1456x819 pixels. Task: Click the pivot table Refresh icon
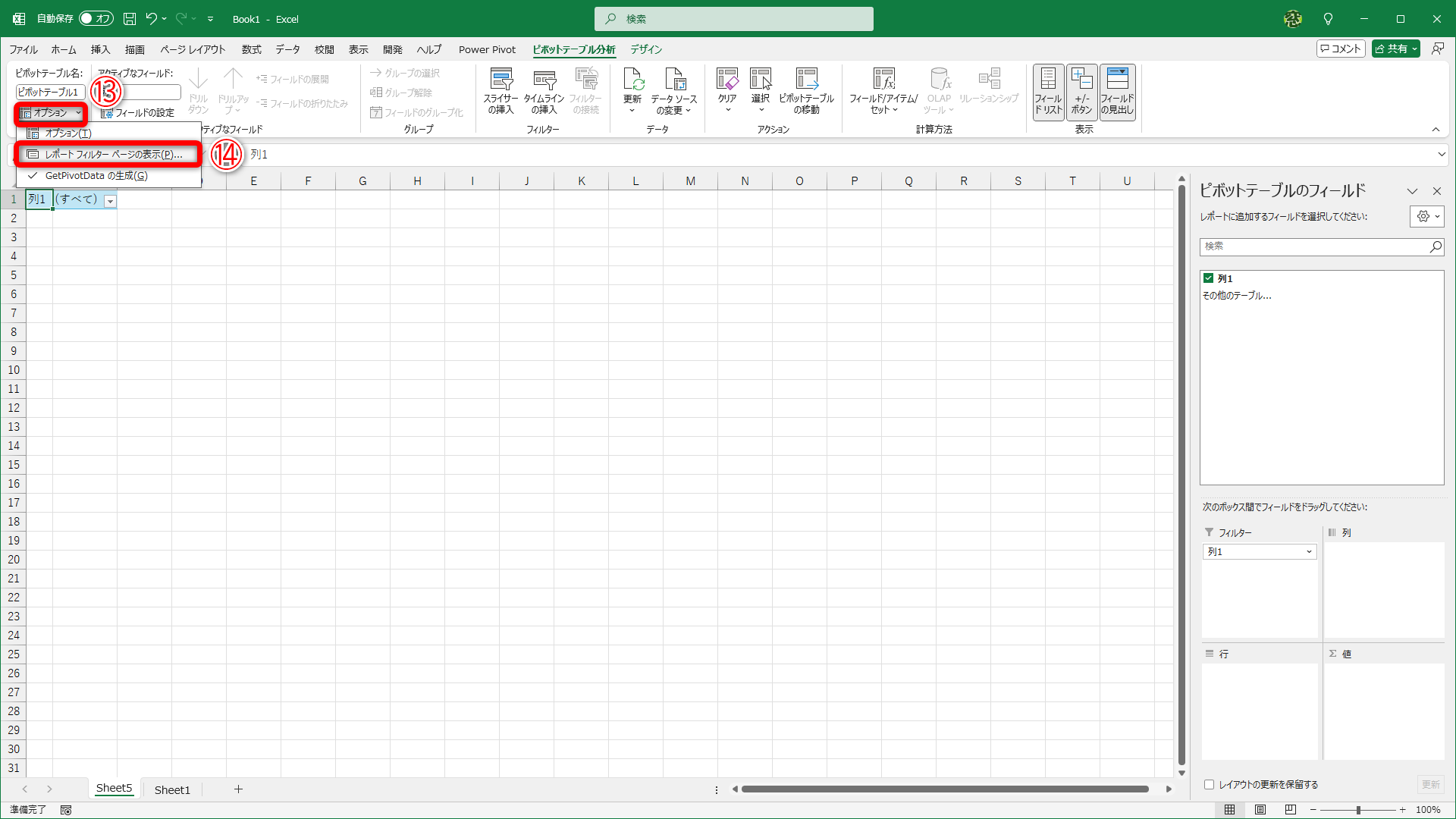point(632,80)
